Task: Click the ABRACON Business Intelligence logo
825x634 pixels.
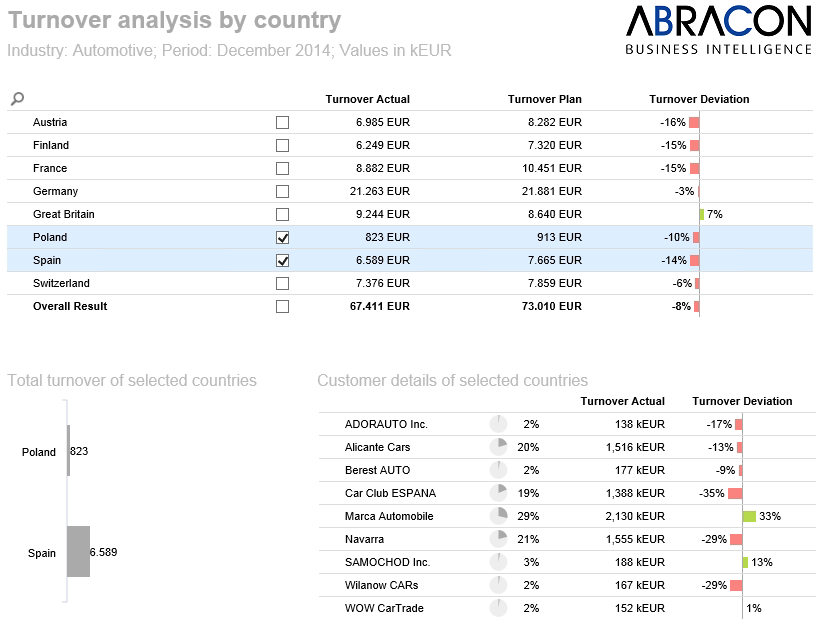Action: pos(718,30)
